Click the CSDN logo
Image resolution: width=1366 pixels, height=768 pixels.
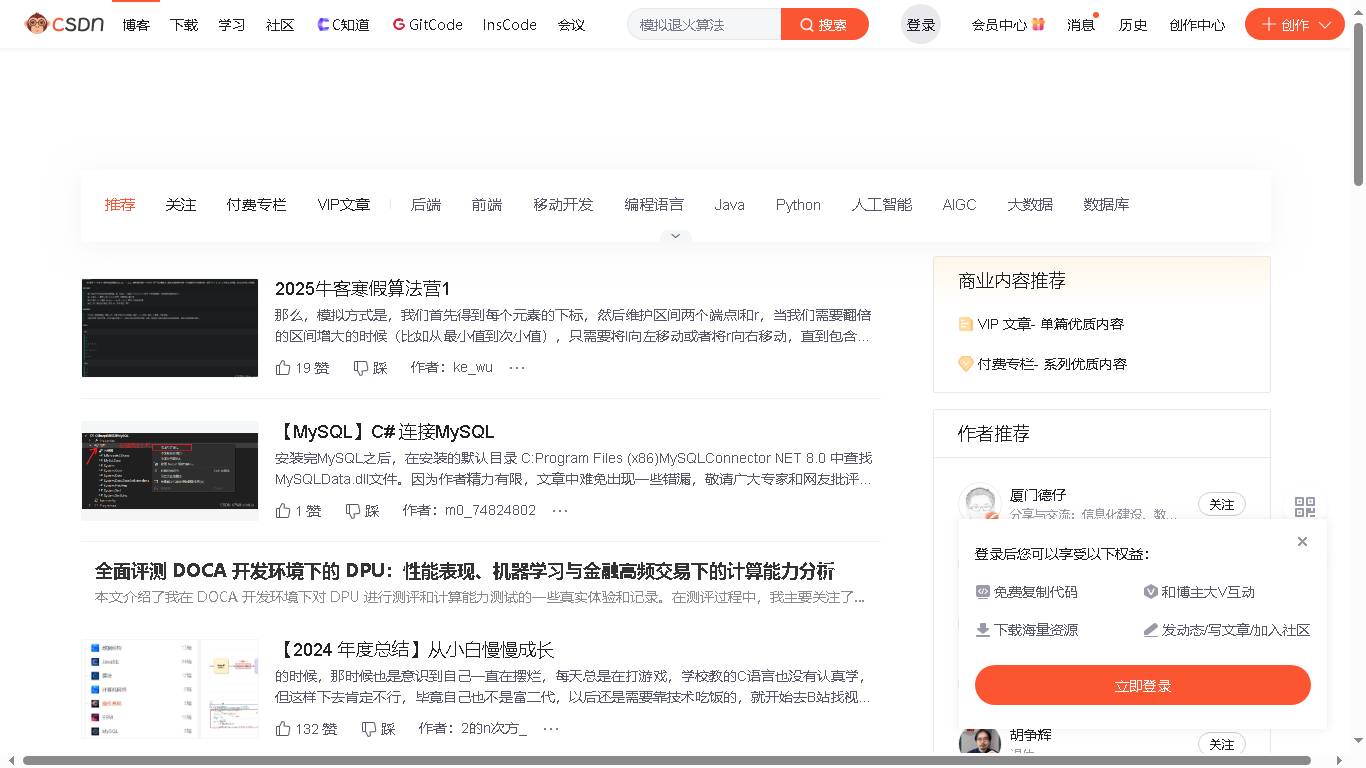point(62,24)
